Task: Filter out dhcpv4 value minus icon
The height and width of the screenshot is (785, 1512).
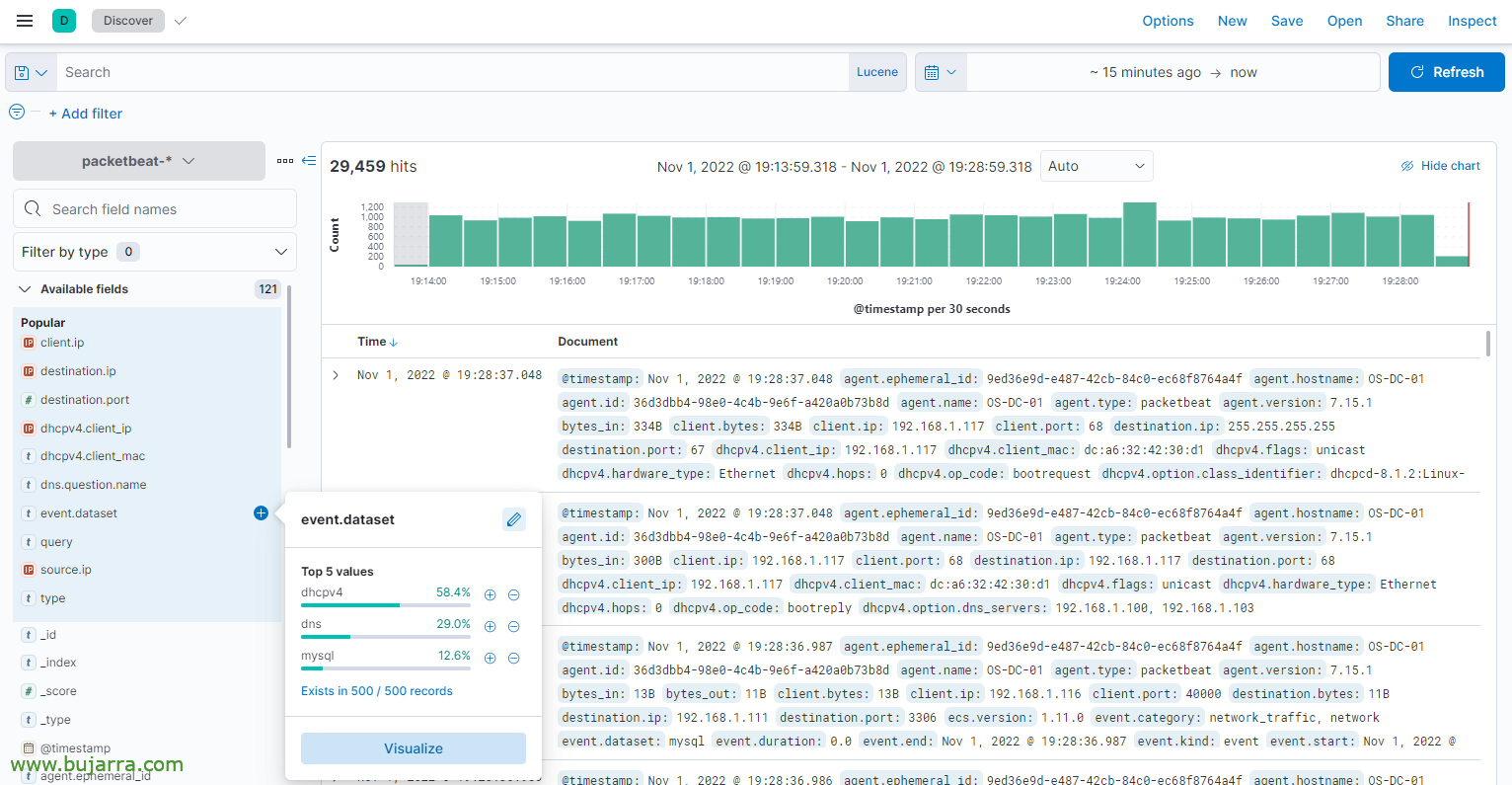Action: click(514, 595)
